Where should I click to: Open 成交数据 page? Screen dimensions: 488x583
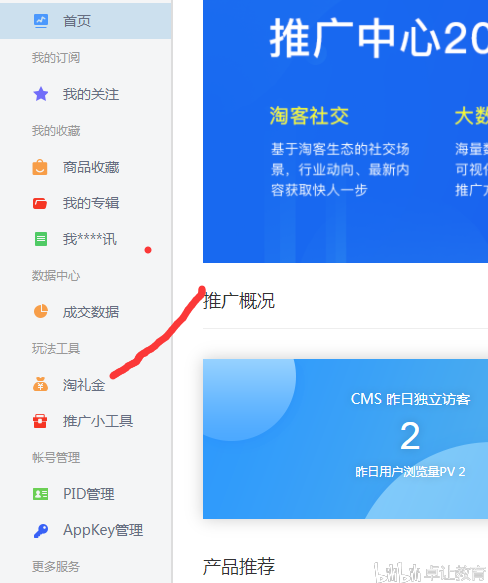[91, 312]
